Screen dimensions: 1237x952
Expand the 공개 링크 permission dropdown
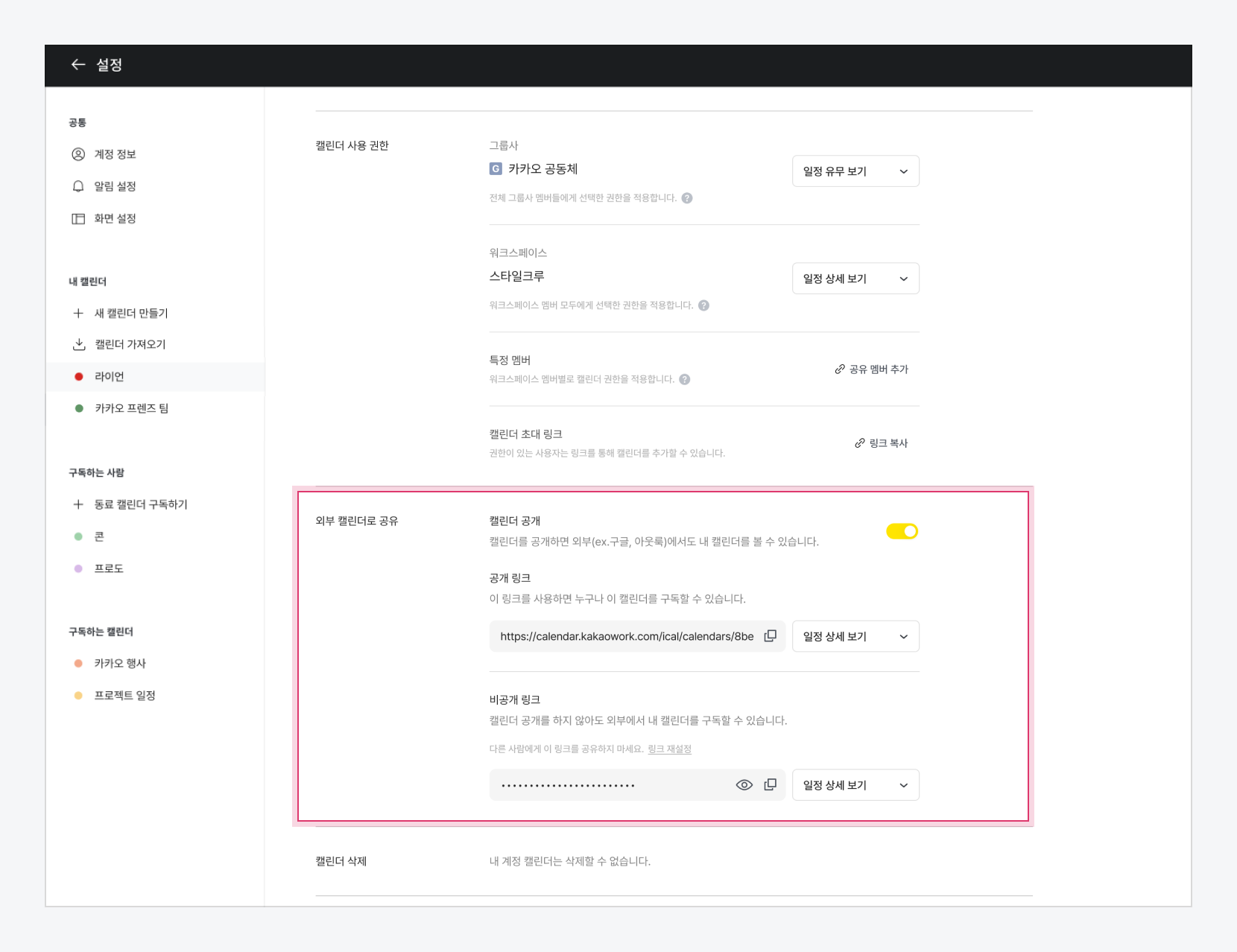[855, 637]
